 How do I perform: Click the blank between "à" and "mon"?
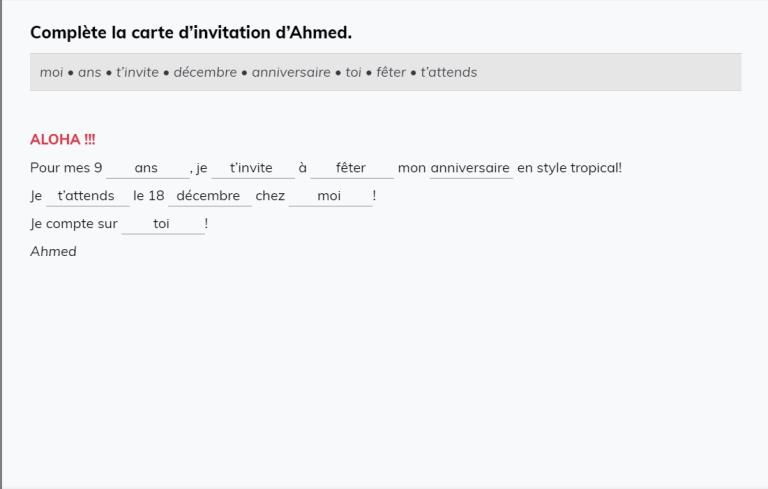coord(352,168)
